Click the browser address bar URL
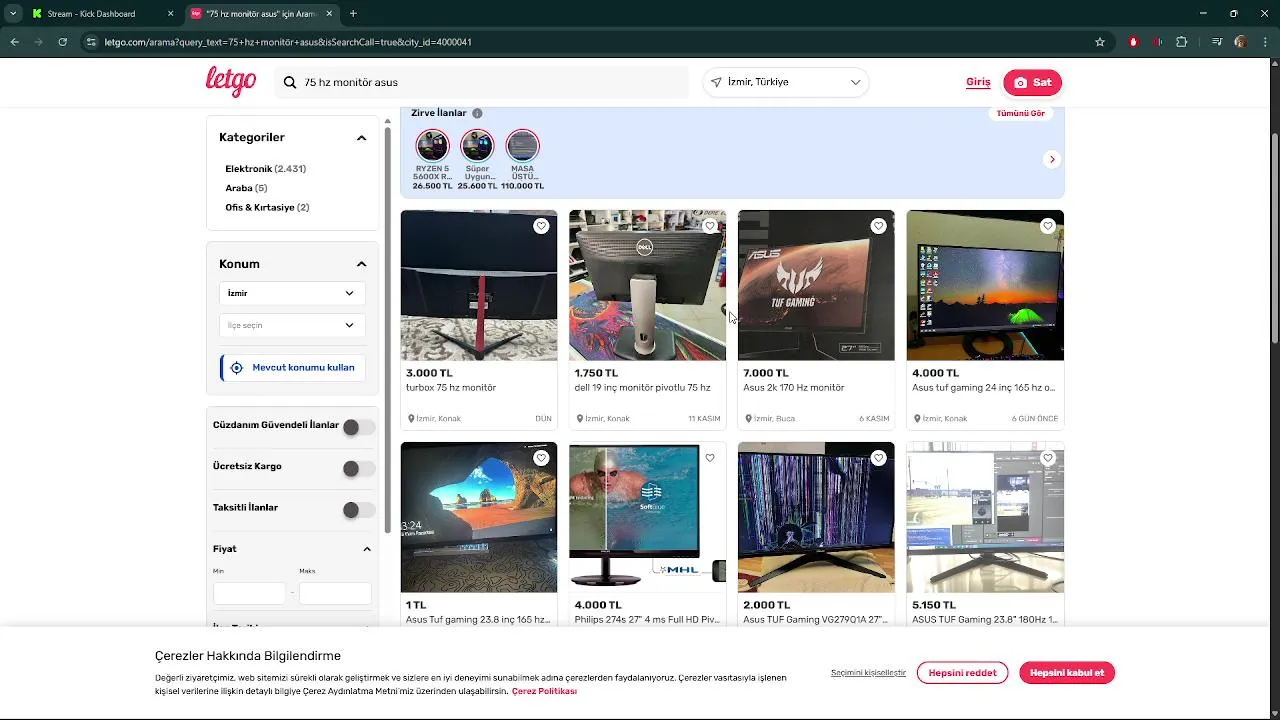 pos(288,42)
